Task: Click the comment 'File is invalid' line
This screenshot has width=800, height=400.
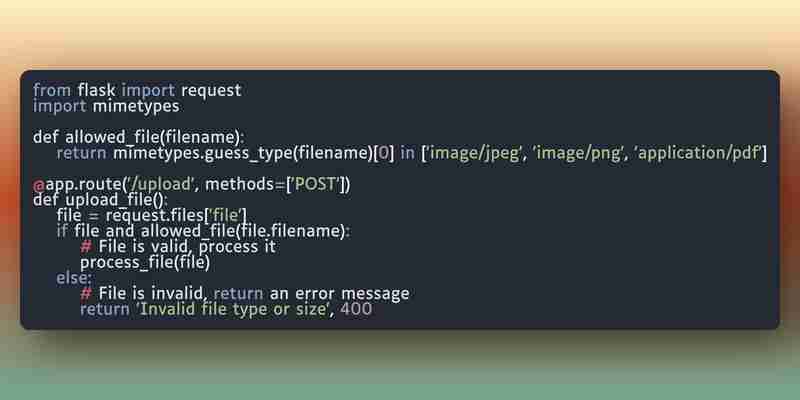Action: pos(245,293)
